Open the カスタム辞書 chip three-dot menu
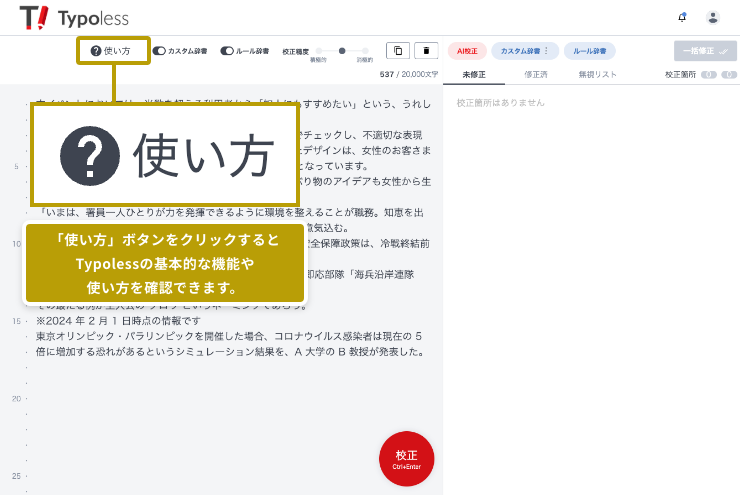740x495 pixels. [x=547, y=50]
